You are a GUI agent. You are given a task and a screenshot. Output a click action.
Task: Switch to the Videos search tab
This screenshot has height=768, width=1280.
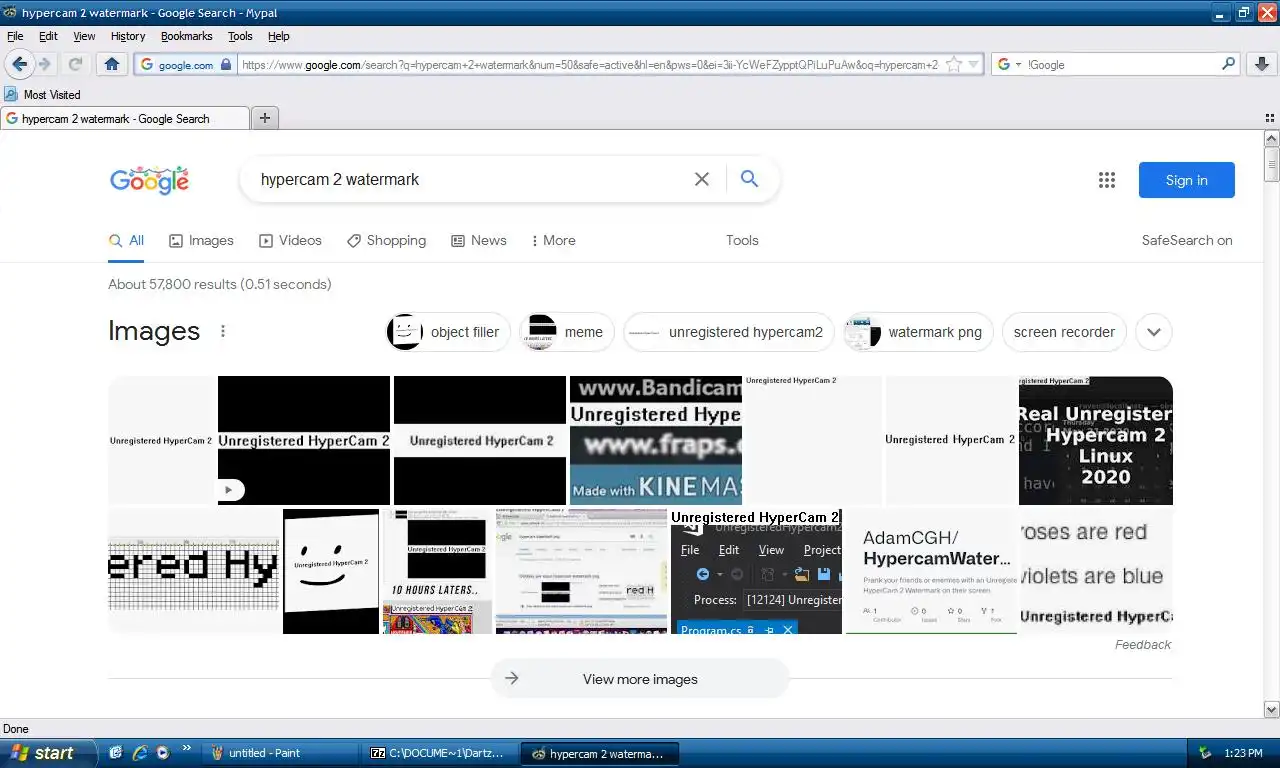click(x=290, y=240)
